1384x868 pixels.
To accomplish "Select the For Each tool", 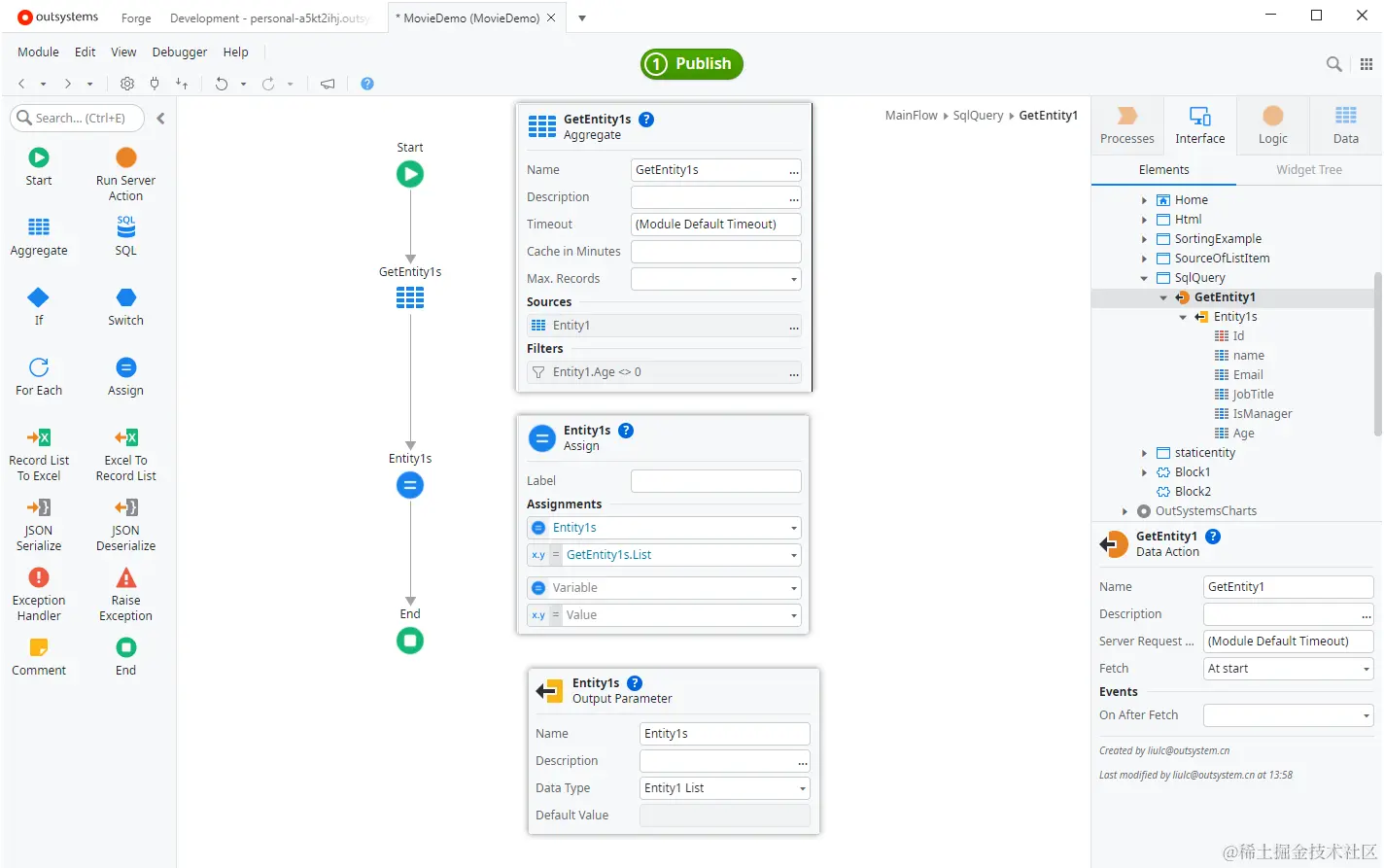I will (x=39, y=377).
